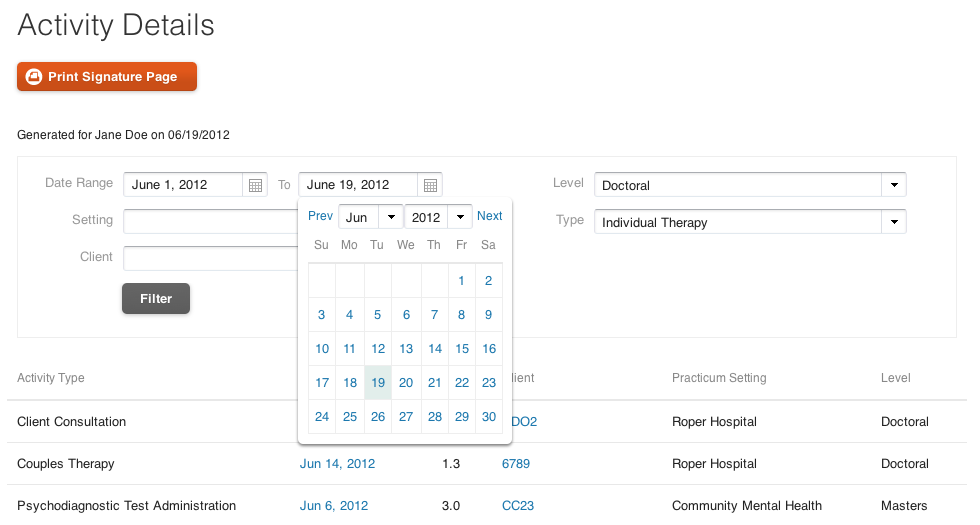Pick day 1 in the calendar
The image size is (980, 525).
coord(461,281)
